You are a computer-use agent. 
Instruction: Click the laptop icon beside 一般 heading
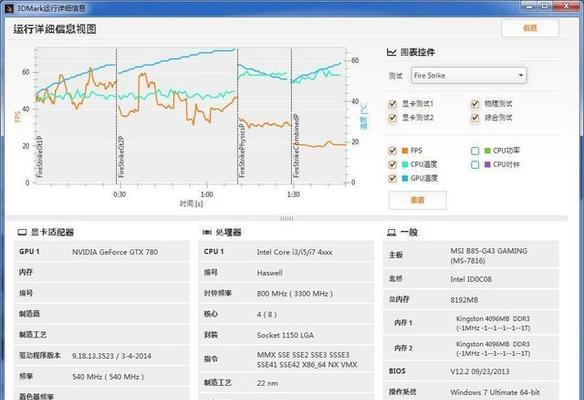click(391, 232)
